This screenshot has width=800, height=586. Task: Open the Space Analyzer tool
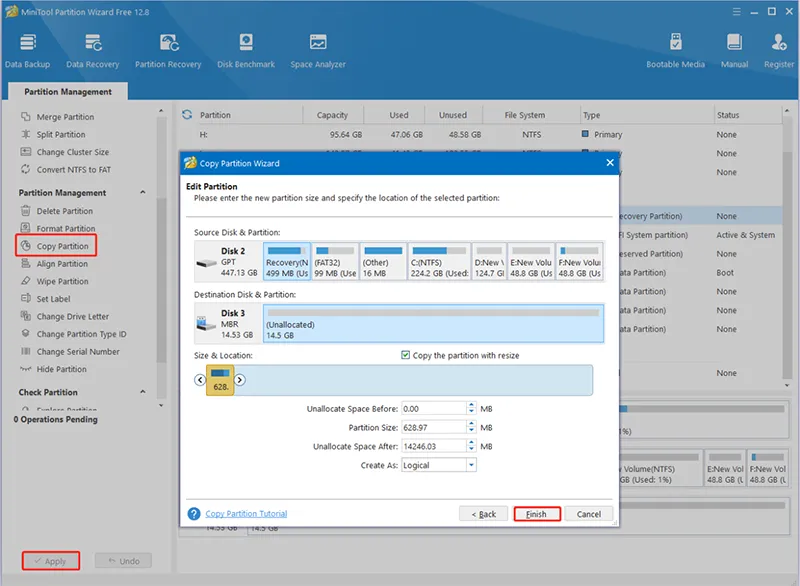[318, 50]
